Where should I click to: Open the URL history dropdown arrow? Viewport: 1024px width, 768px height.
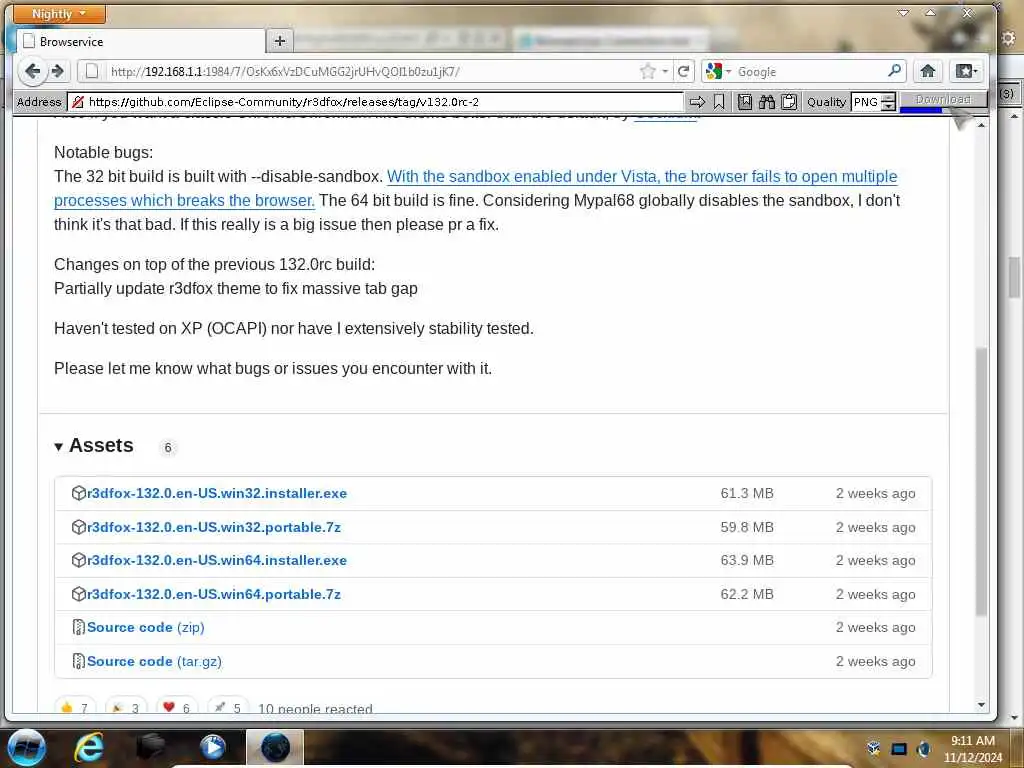pos(665,71)
